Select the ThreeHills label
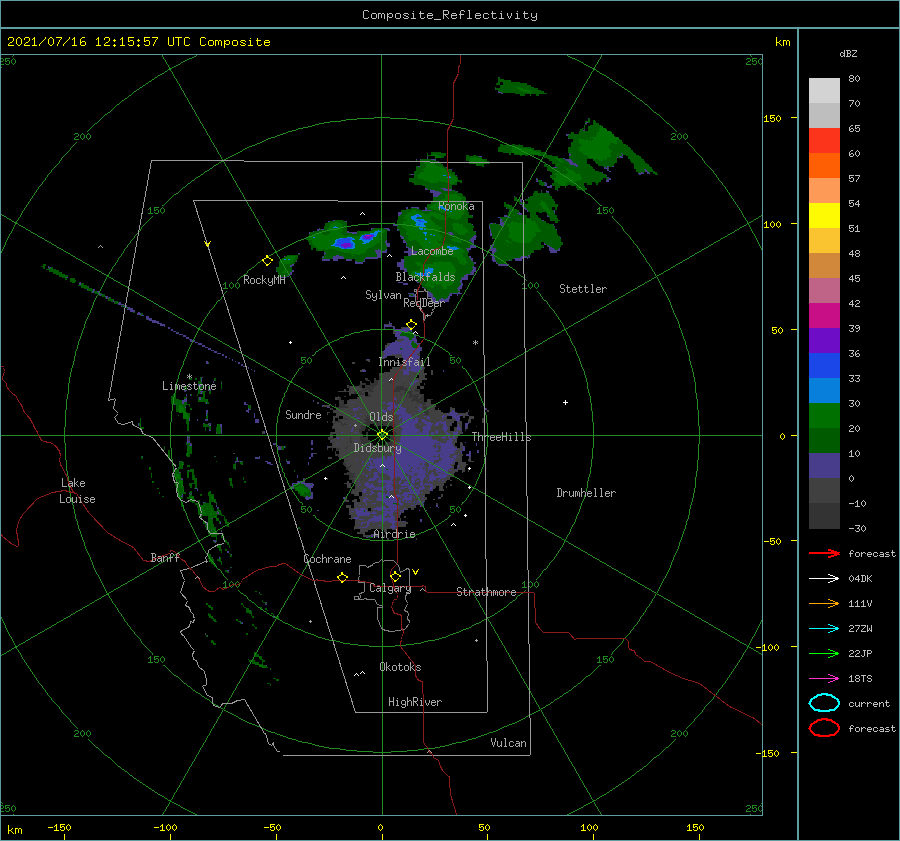Viewport: 900px width, 841px height. 502,437
